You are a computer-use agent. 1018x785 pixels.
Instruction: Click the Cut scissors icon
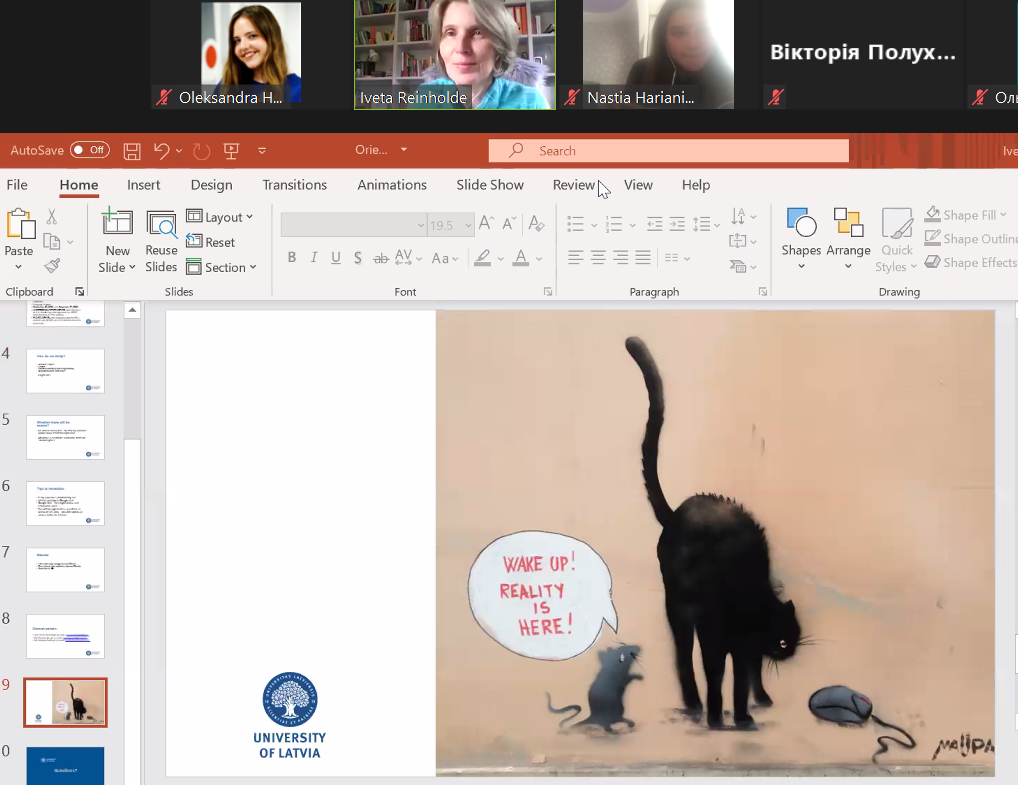point(52,217)
